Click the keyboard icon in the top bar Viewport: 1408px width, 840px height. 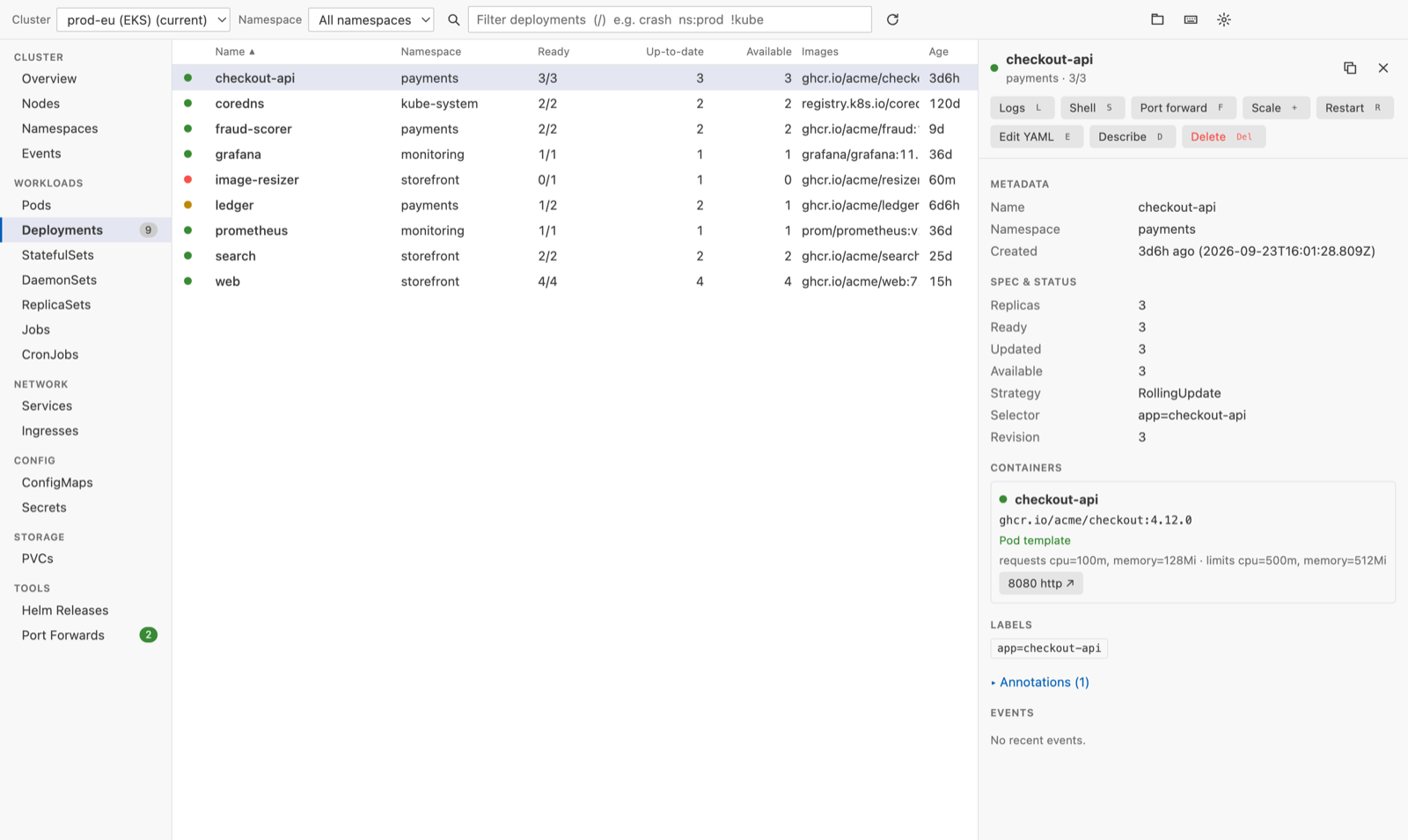point(1191,19)
